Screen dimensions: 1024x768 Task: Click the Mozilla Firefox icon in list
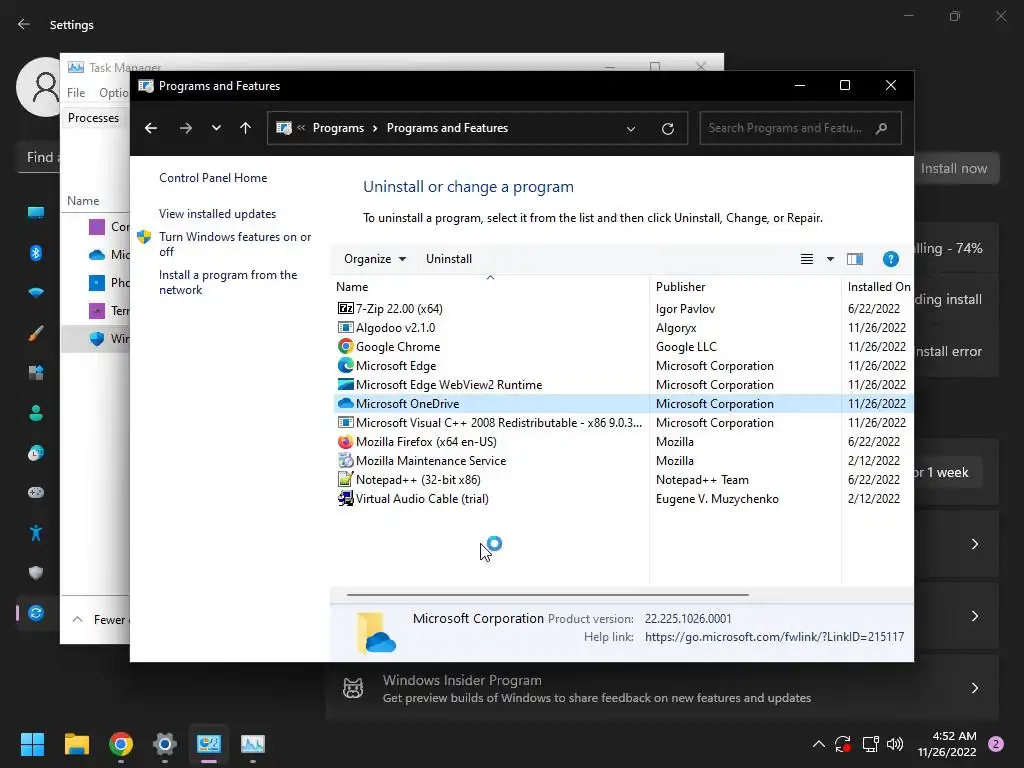pos(345,441)
